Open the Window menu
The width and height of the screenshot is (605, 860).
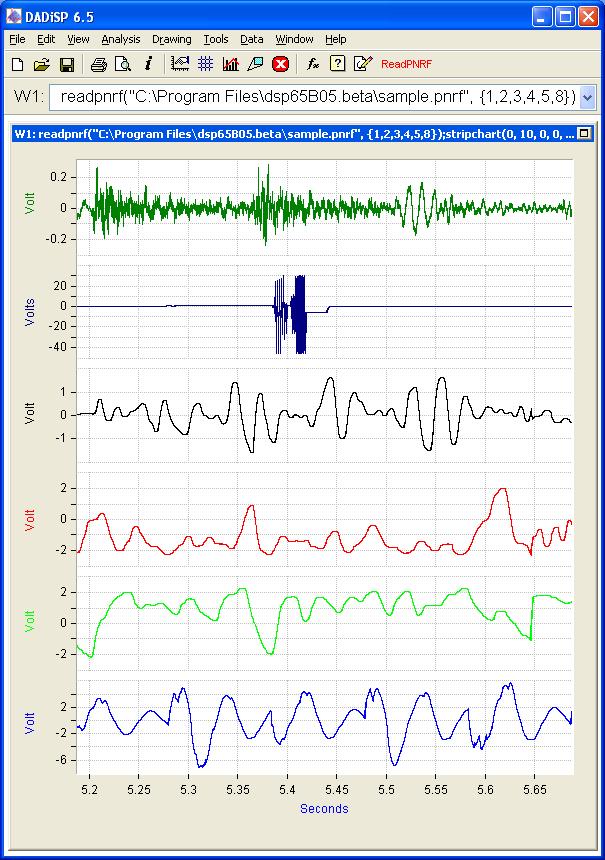(295, 39)
